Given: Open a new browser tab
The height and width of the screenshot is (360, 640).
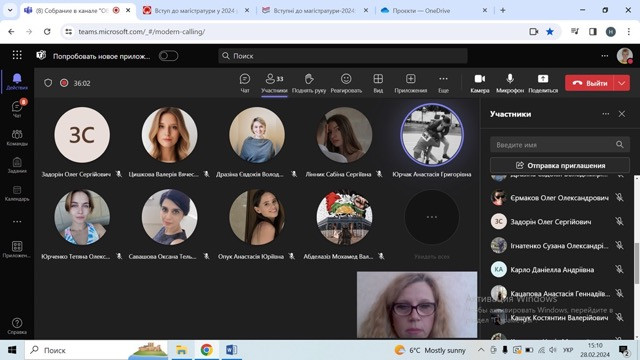Looking at the screenshot, I should click(x=502, y=11).
